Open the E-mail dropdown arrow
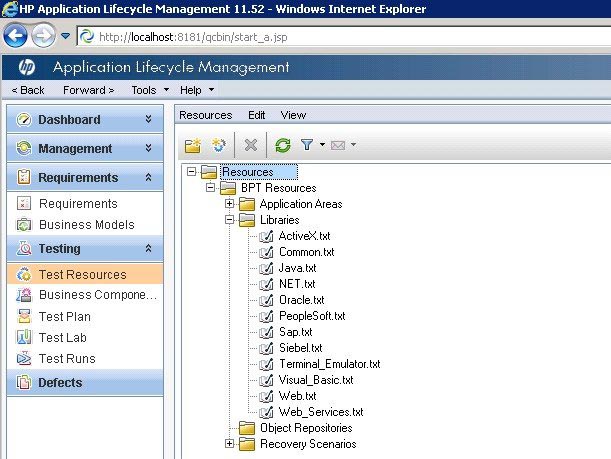This screenshot has height=459, width=611. (353, 145)
